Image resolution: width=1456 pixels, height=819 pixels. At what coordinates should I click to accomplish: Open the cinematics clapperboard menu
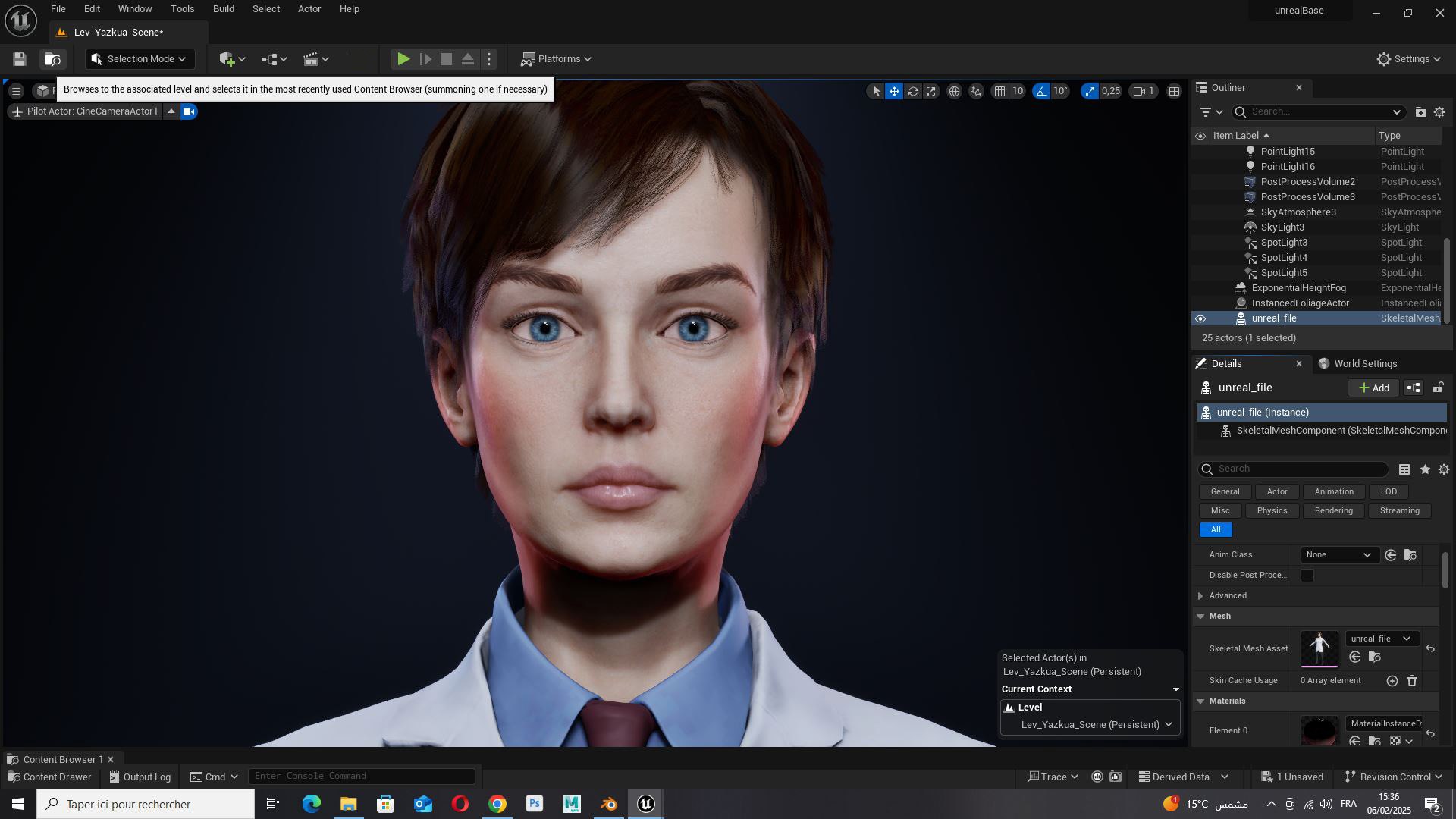click(x=315, y=59)
